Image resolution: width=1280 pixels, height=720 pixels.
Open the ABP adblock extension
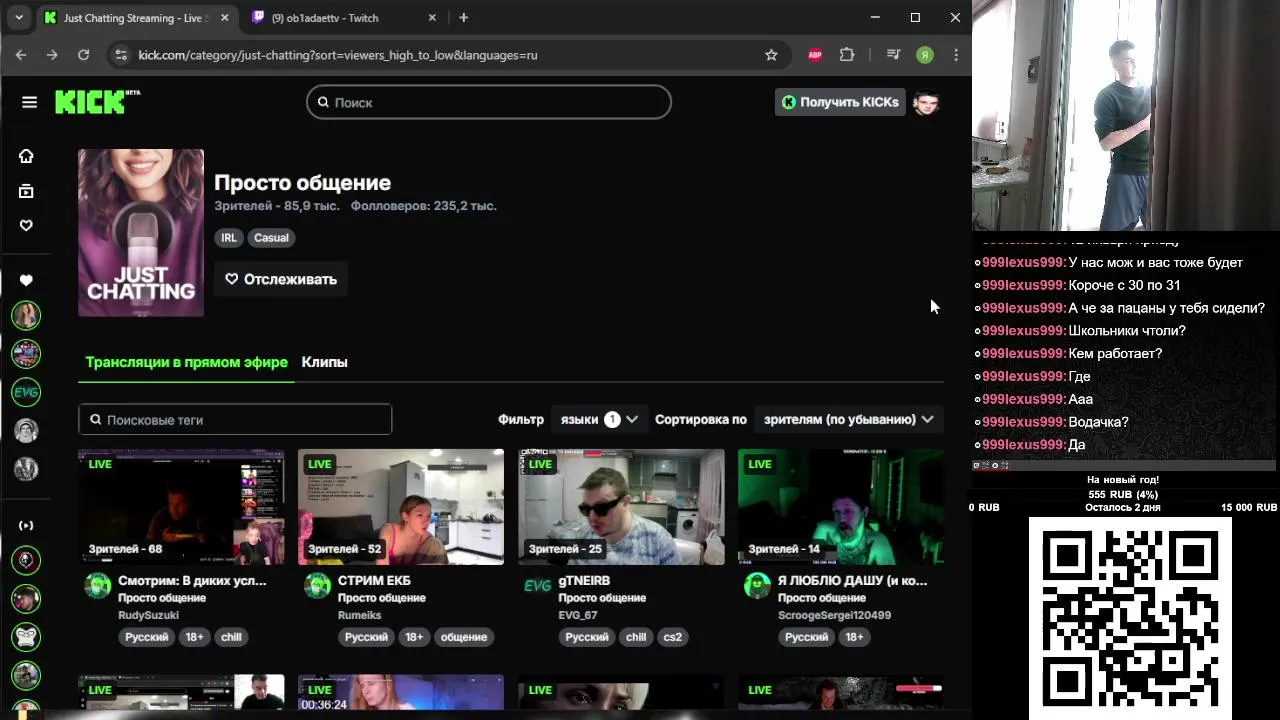[x=815, y=55]
